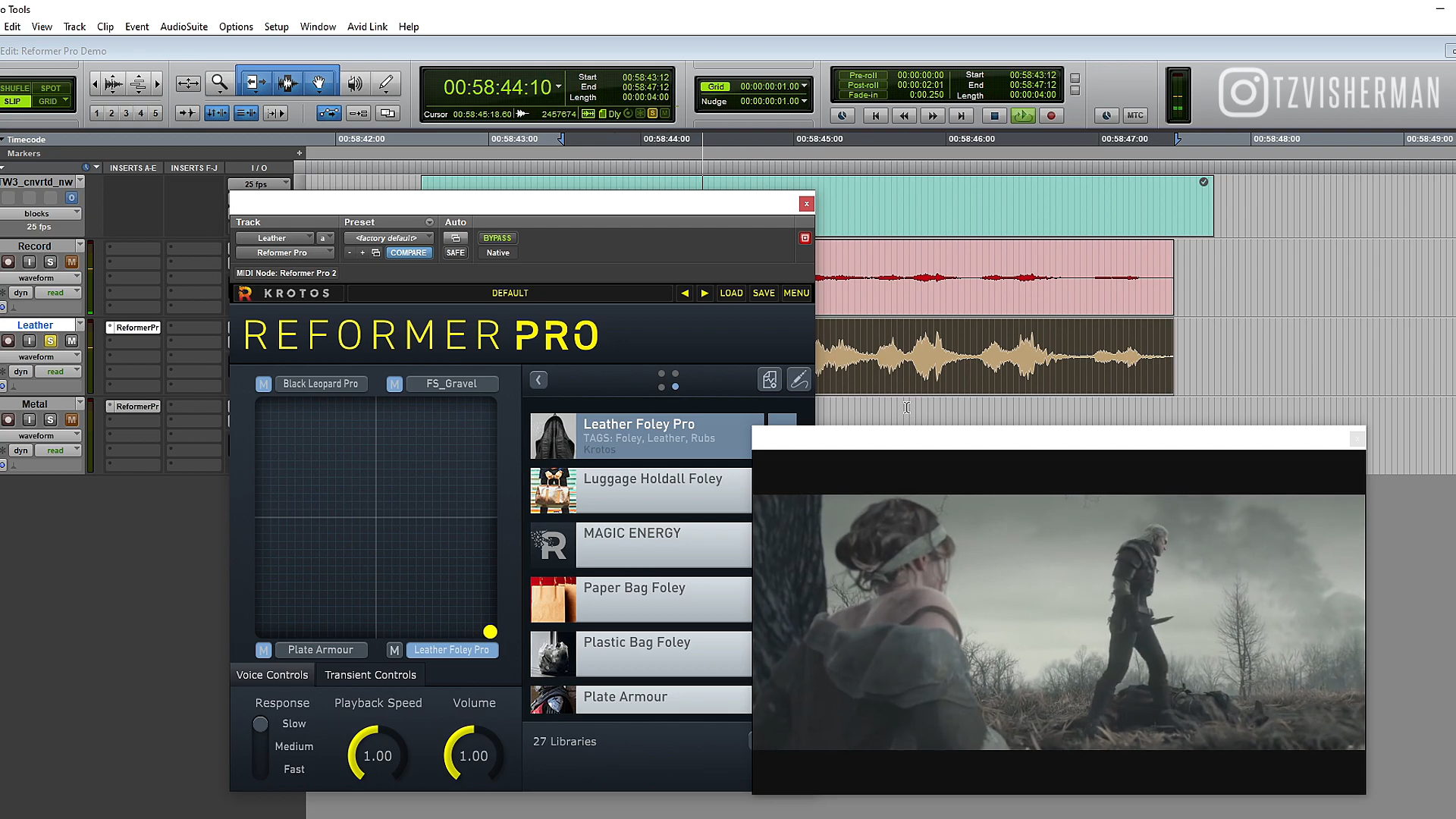The width and height of the screenshot is (1456, 819).
Task: Expand the AudioSuite menu item
Action: click(183, 27)
